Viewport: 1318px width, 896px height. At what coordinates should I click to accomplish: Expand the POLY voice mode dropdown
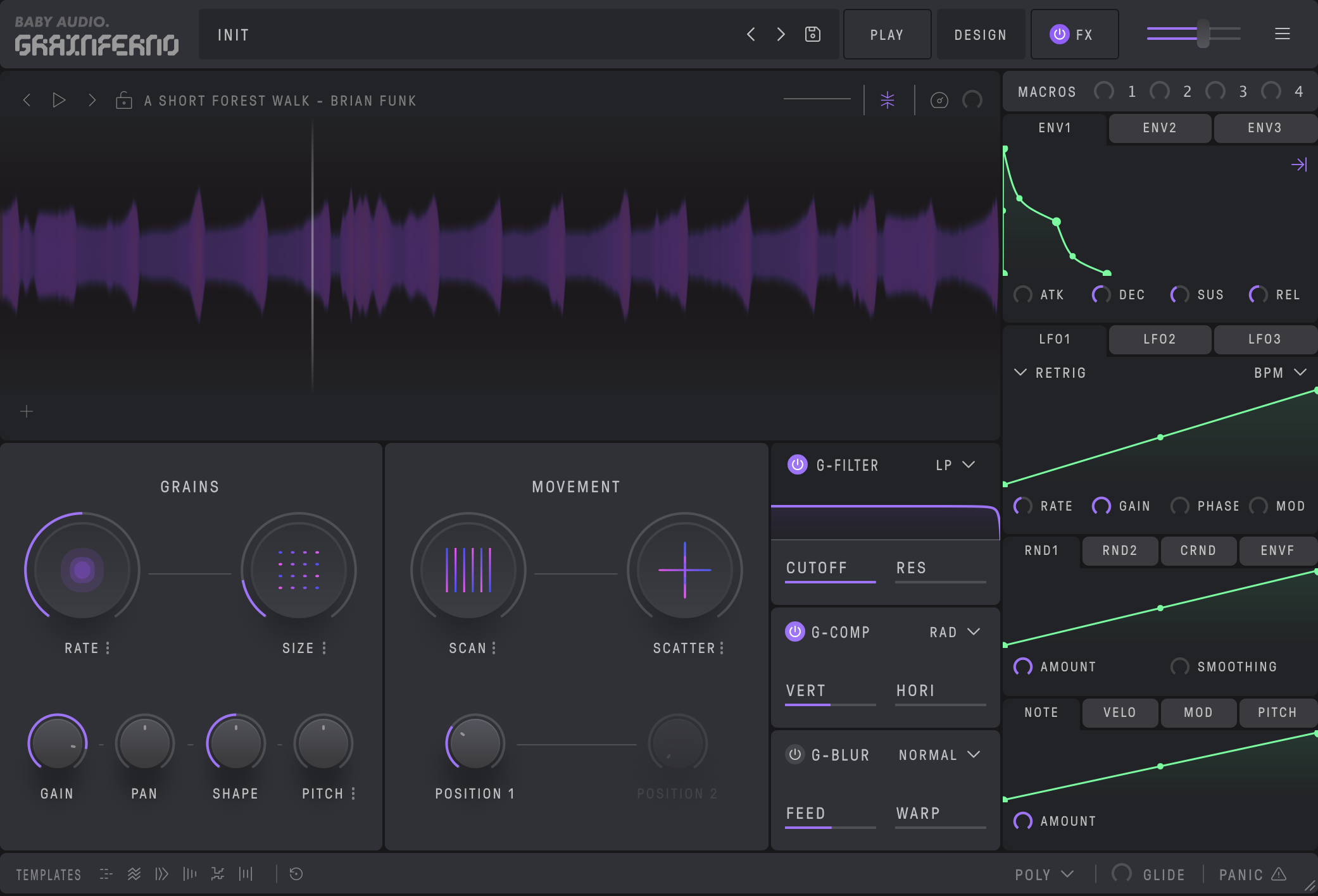tap(1045, 874)
